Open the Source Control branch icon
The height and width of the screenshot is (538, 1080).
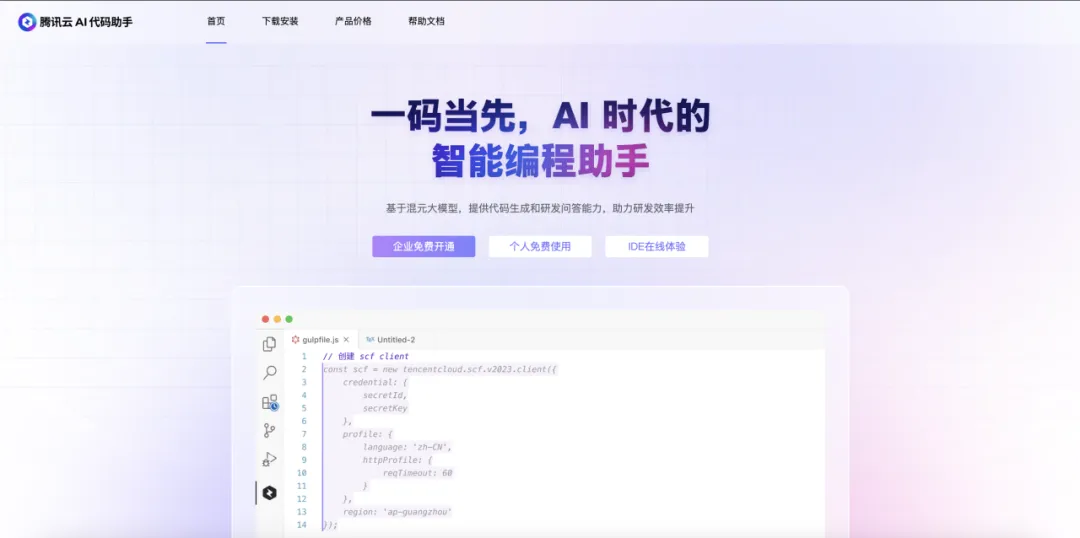click(269, 431)
